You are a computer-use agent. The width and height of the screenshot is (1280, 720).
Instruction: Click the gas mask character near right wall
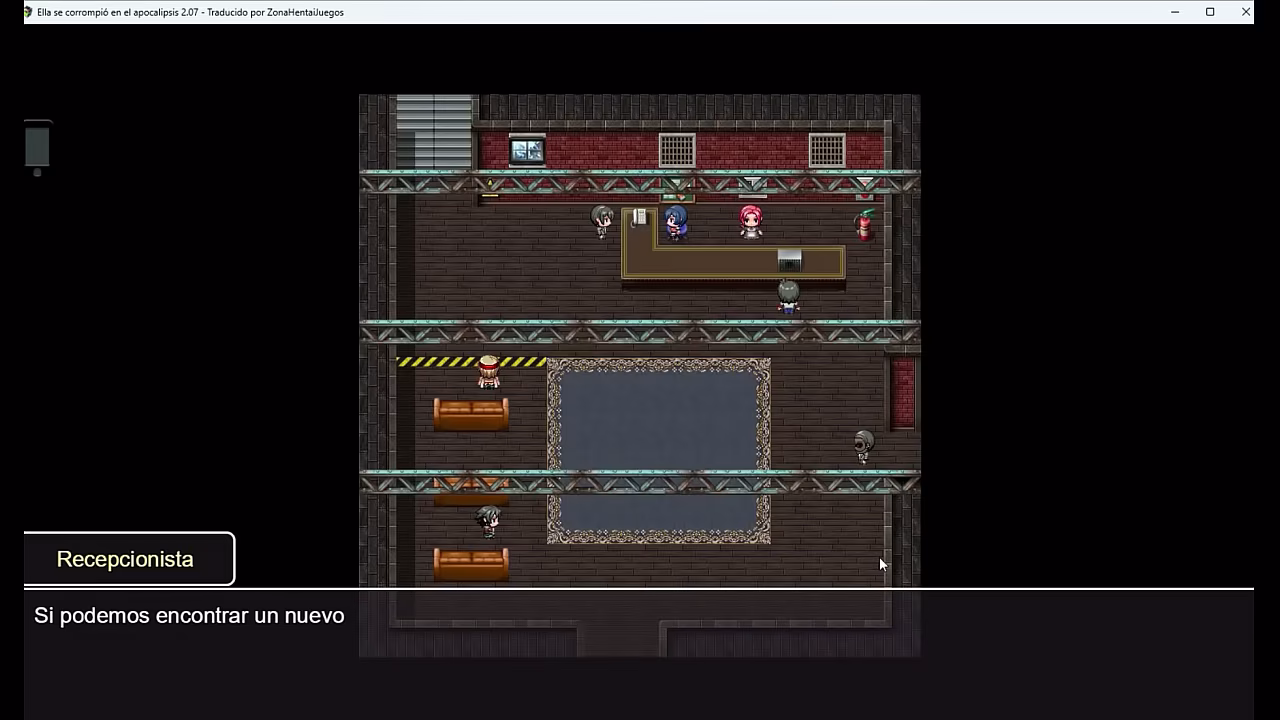pos(864,445)
